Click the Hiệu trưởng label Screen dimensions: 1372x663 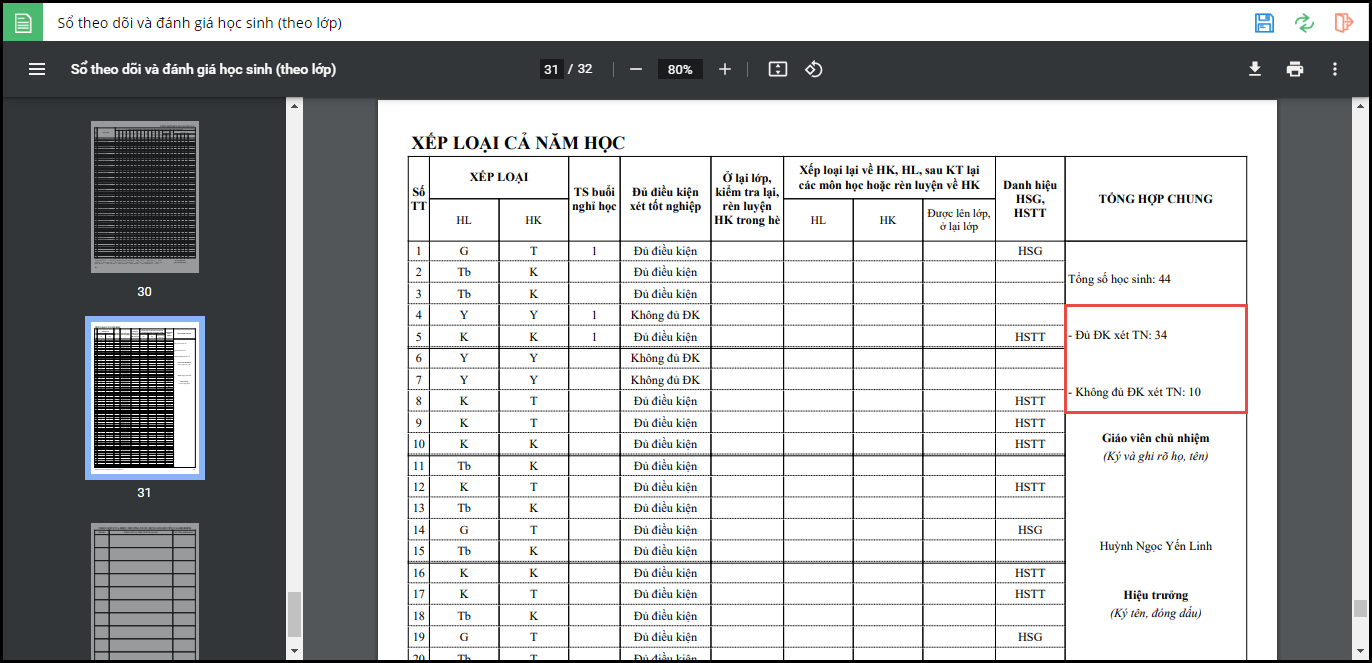click(1155, 595)
